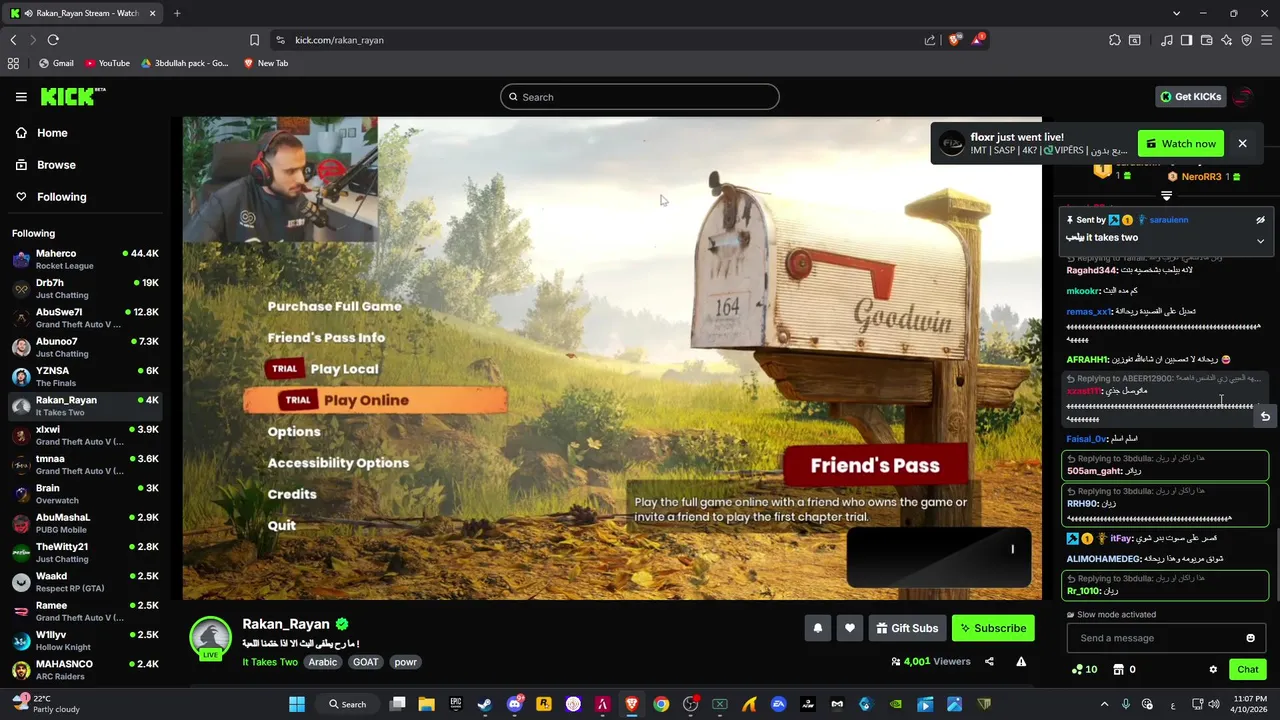
Task: Click in the Kick search field
Action: tap(640, 97)
